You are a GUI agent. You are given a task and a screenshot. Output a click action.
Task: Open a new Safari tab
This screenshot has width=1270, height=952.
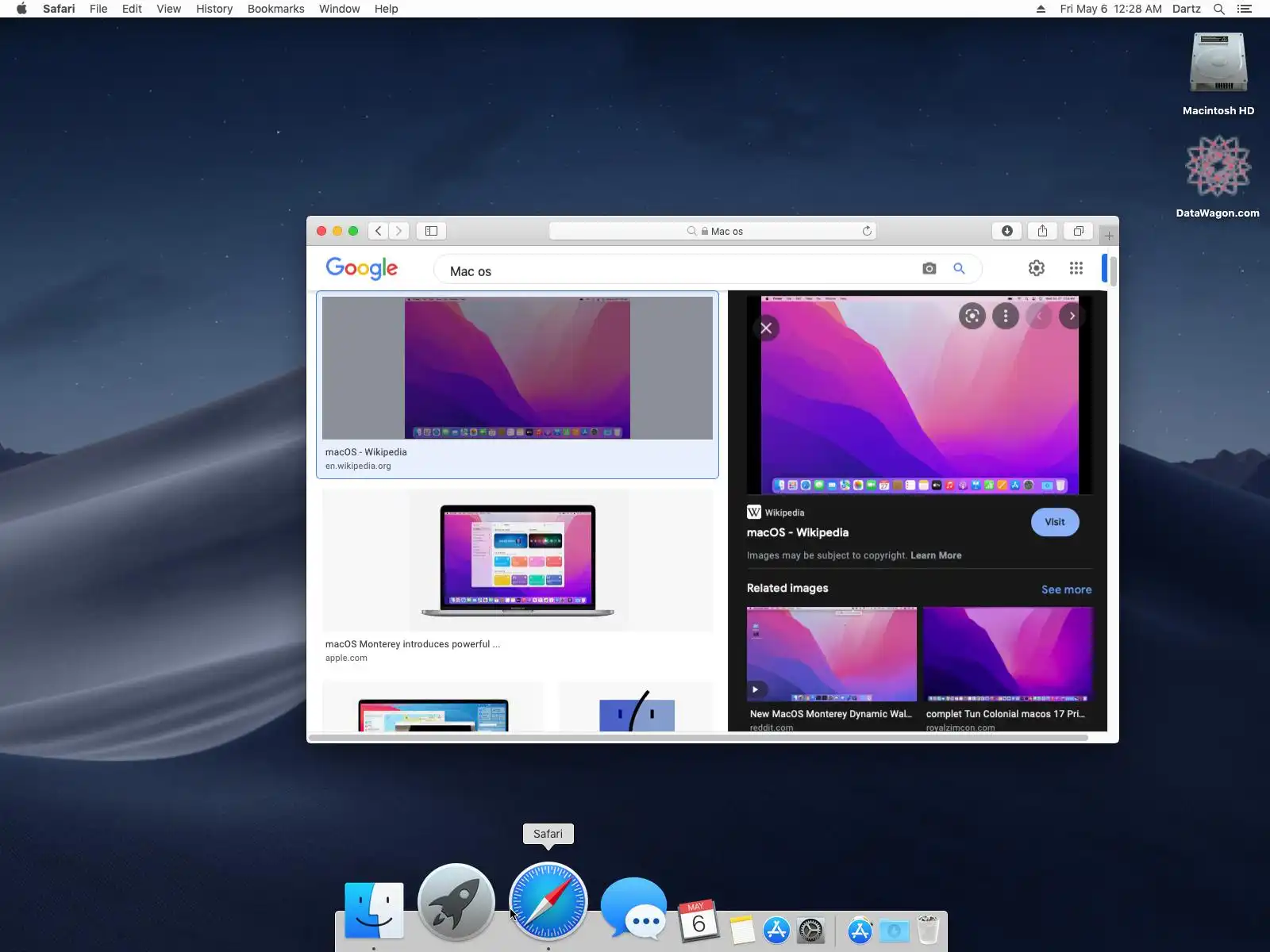point(1109,236)
